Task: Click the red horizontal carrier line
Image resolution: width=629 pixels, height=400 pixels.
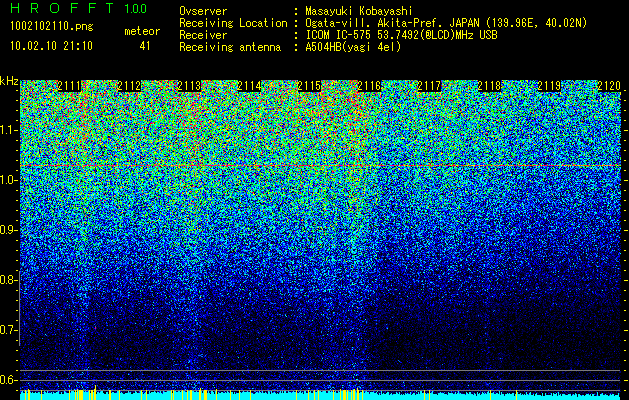Action: click(321, 165)
